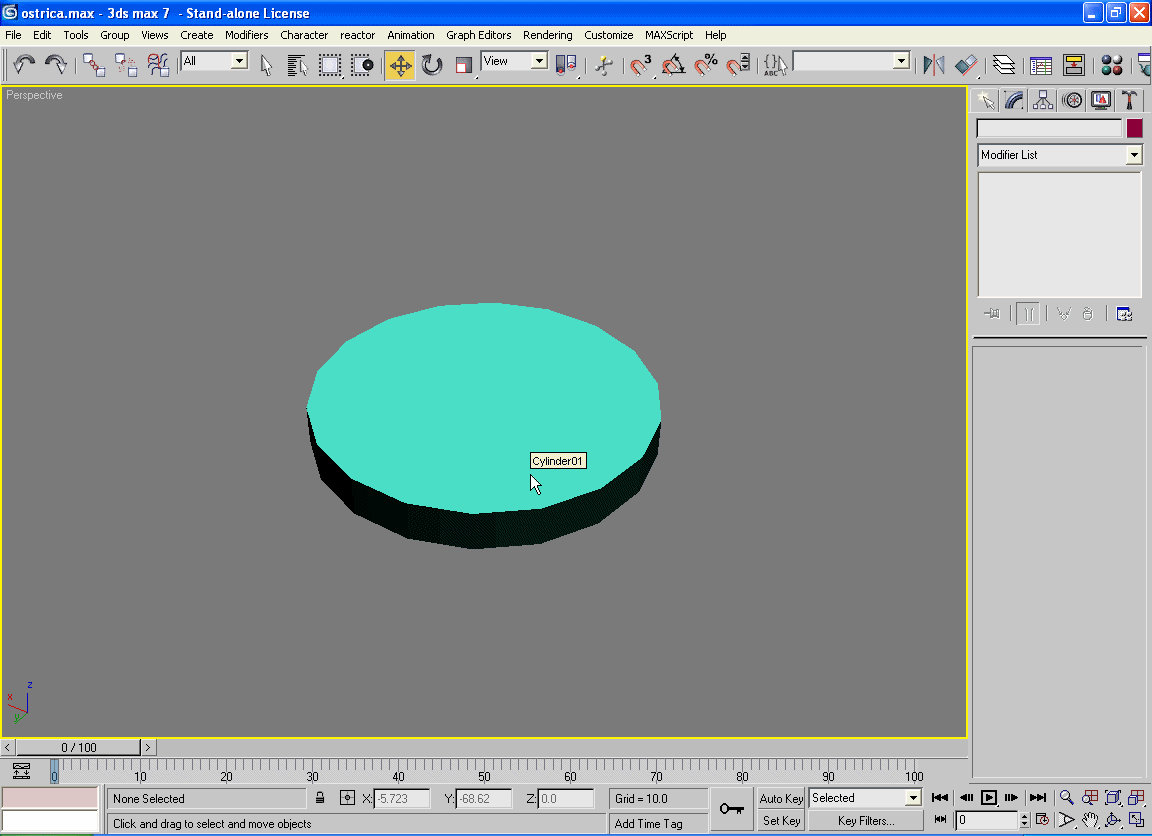Toggle Auto Key animation mode

(x=781, y=798)
